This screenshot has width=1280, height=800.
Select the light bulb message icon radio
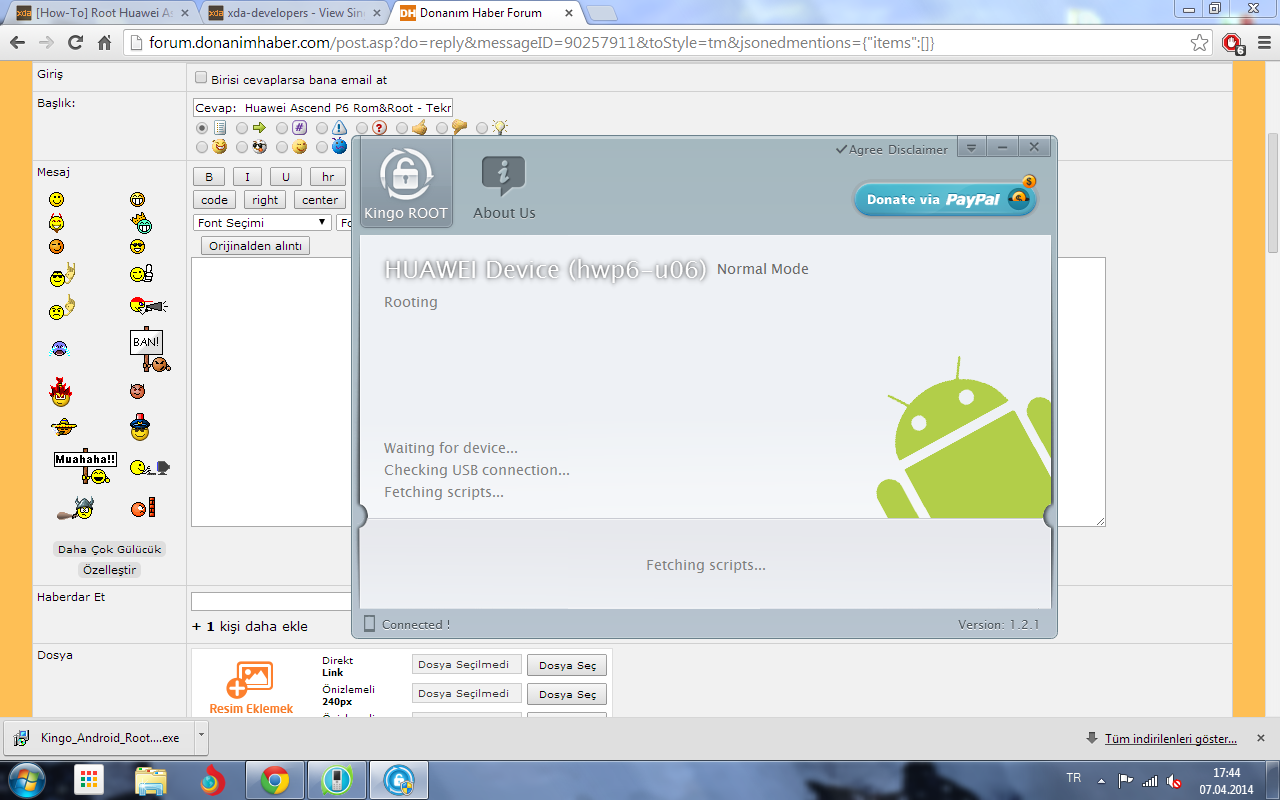[482, 128]
